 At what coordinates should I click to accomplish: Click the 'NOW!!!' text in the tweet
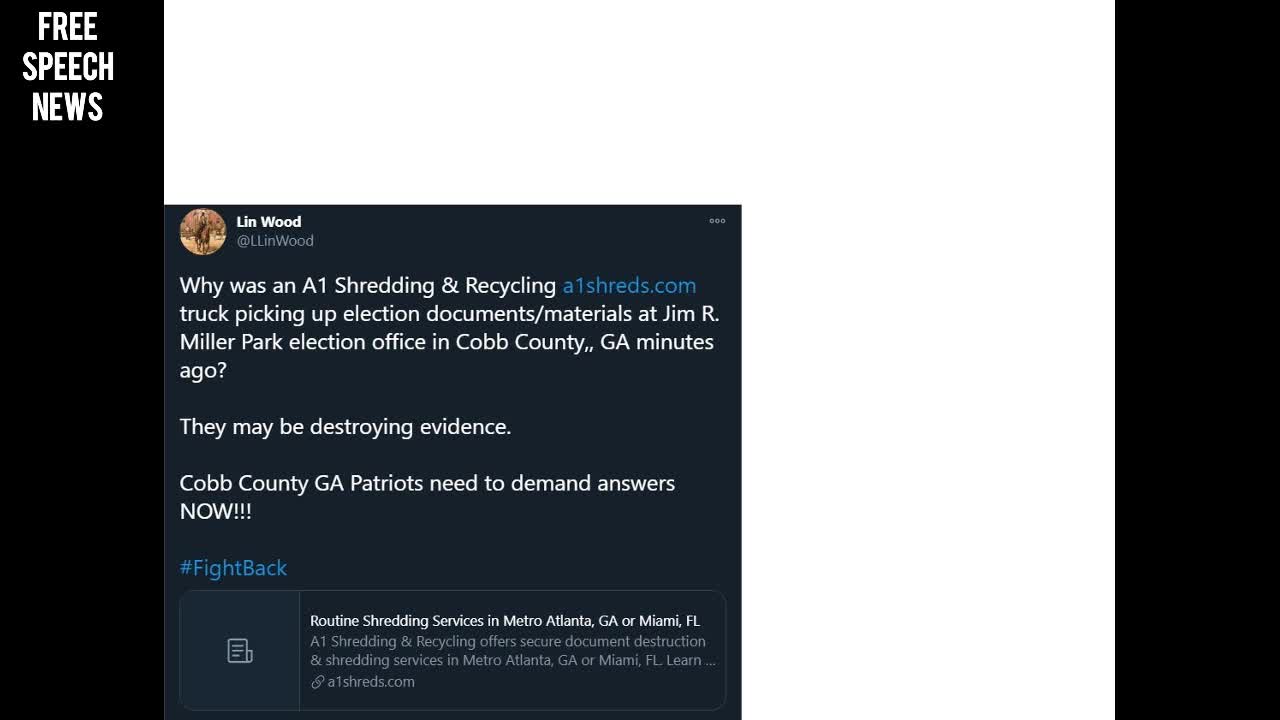click(215, 512)
